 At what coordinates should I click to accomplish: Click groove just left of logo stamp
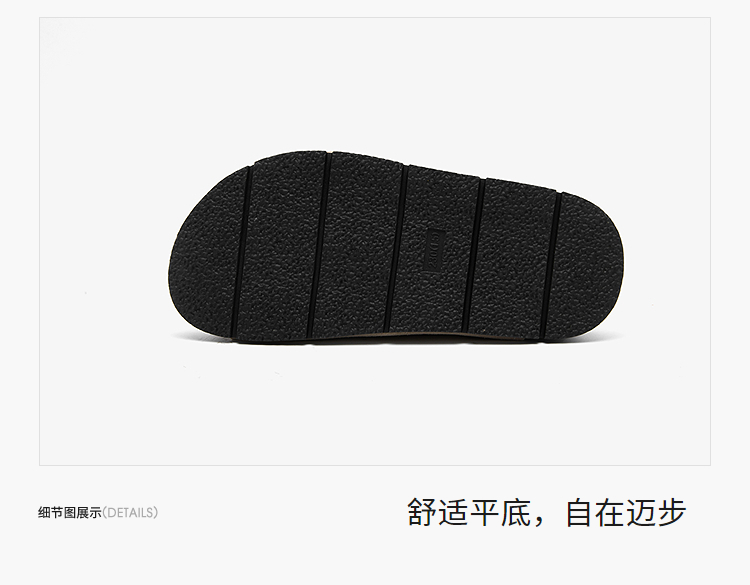(x=395, y=250)
